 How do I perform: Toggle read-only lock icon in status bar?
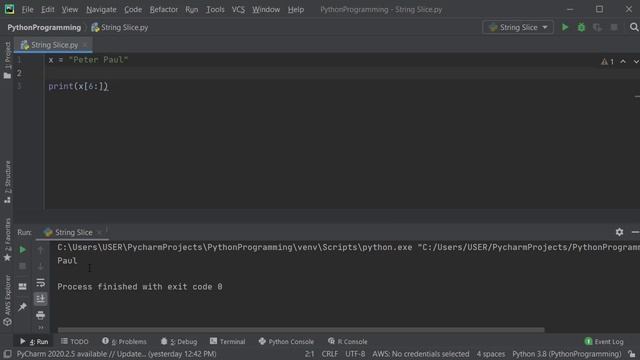632,354
